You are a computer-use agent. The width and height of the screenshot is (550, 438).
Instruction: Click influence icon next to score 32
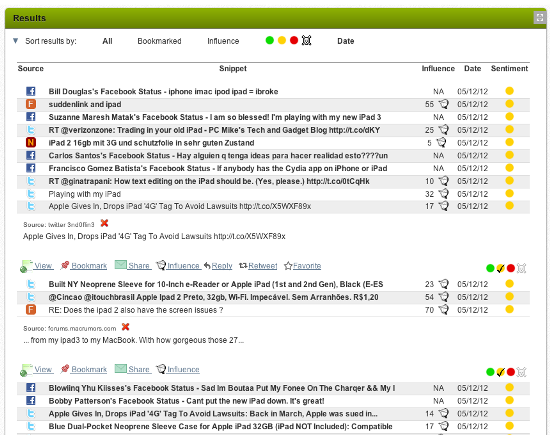click(x=444, y=194)
